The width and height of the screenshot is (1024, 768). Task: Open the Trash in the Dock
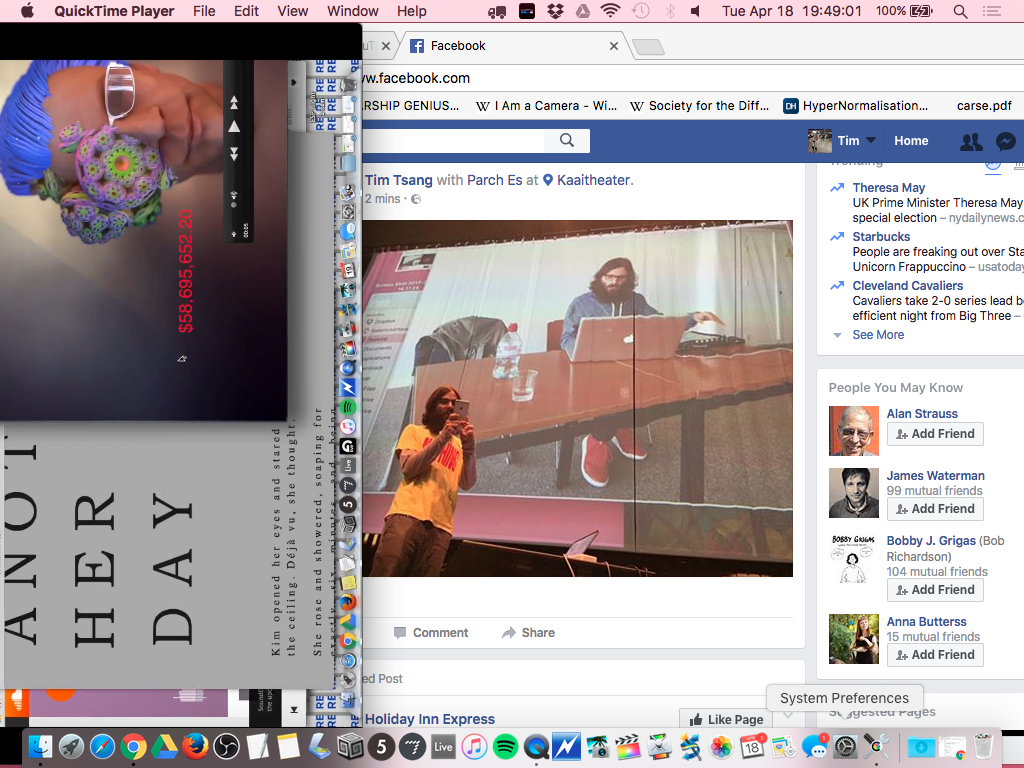[x=983, y=746]
